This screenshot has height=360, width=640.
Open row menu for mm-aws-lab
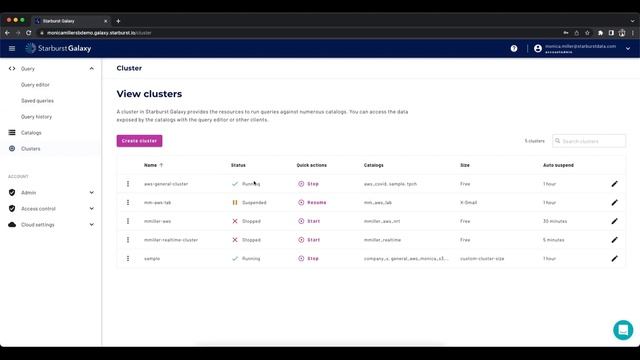[x=128, y=202]
